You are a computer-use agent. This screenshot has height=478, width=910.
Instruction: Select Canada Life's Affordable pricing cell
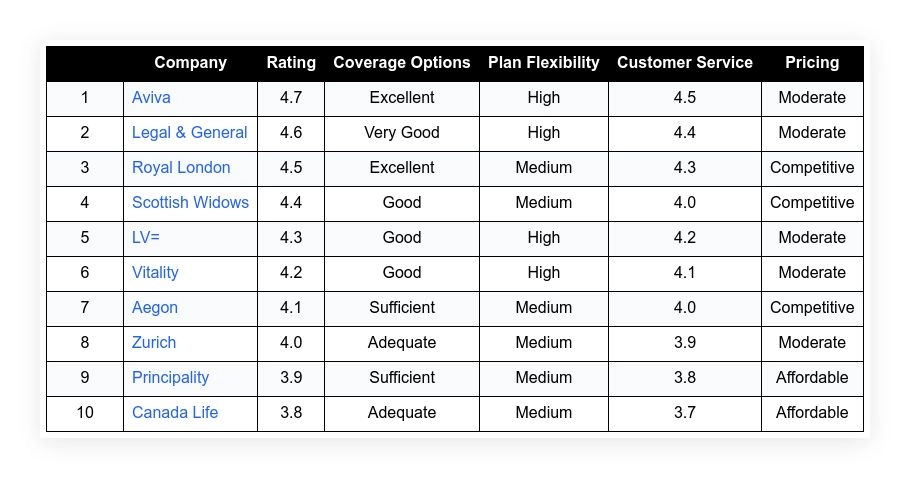click(x=812, y=412)
